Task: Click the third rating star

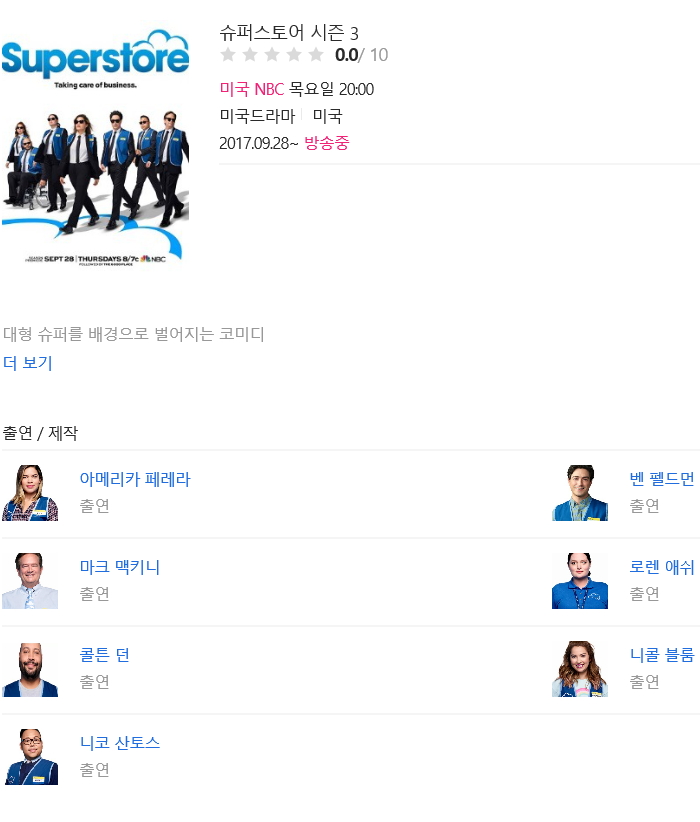Action: 272,55
